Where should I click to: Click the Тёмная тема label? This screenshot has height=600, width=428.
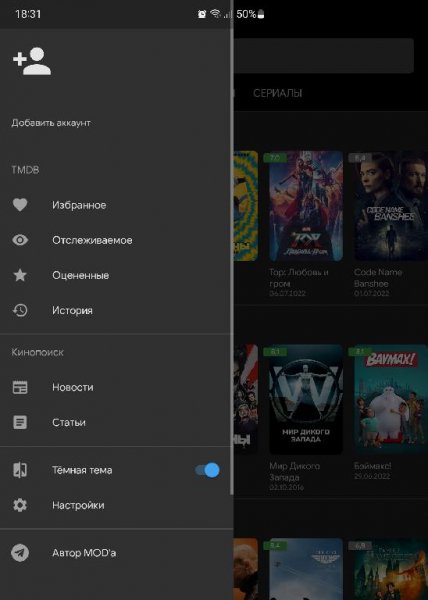(82, 470)
